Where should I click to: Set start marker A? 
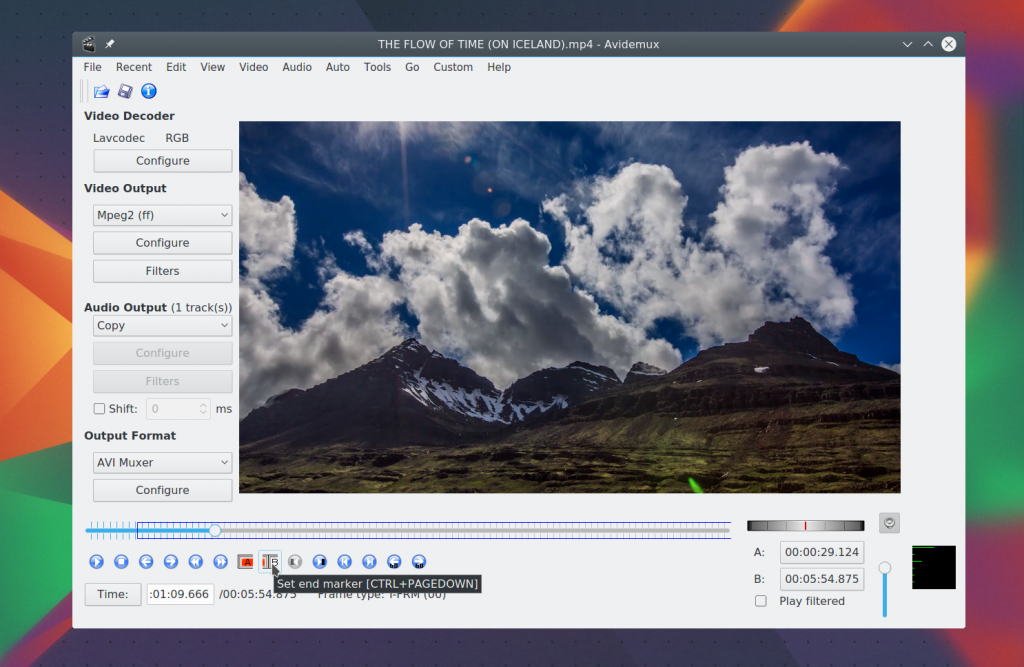tap(245, 562)
